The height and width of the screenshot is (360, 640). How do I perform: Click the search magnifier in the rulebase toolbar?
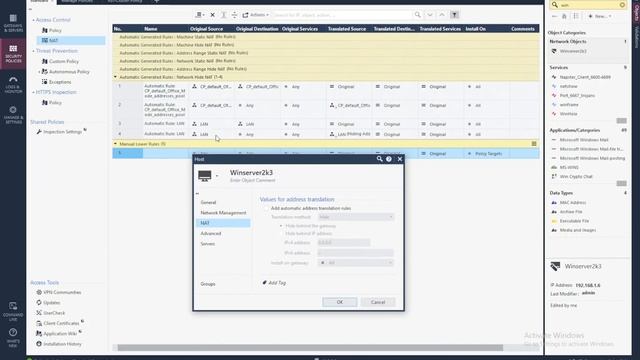coord(418,15)
